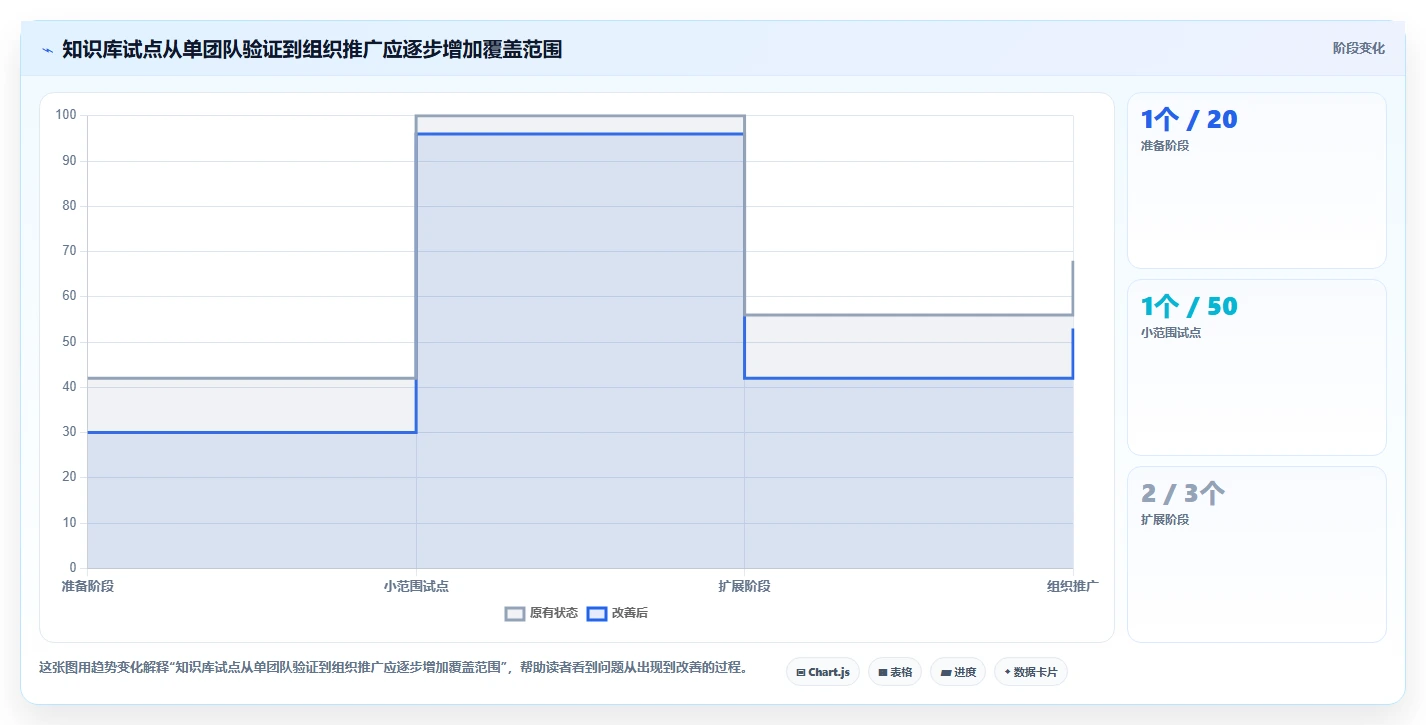The image size is (1426, 725).
Task: Toggle the 原有状态 legend swatch
Action: coord(514,613)
